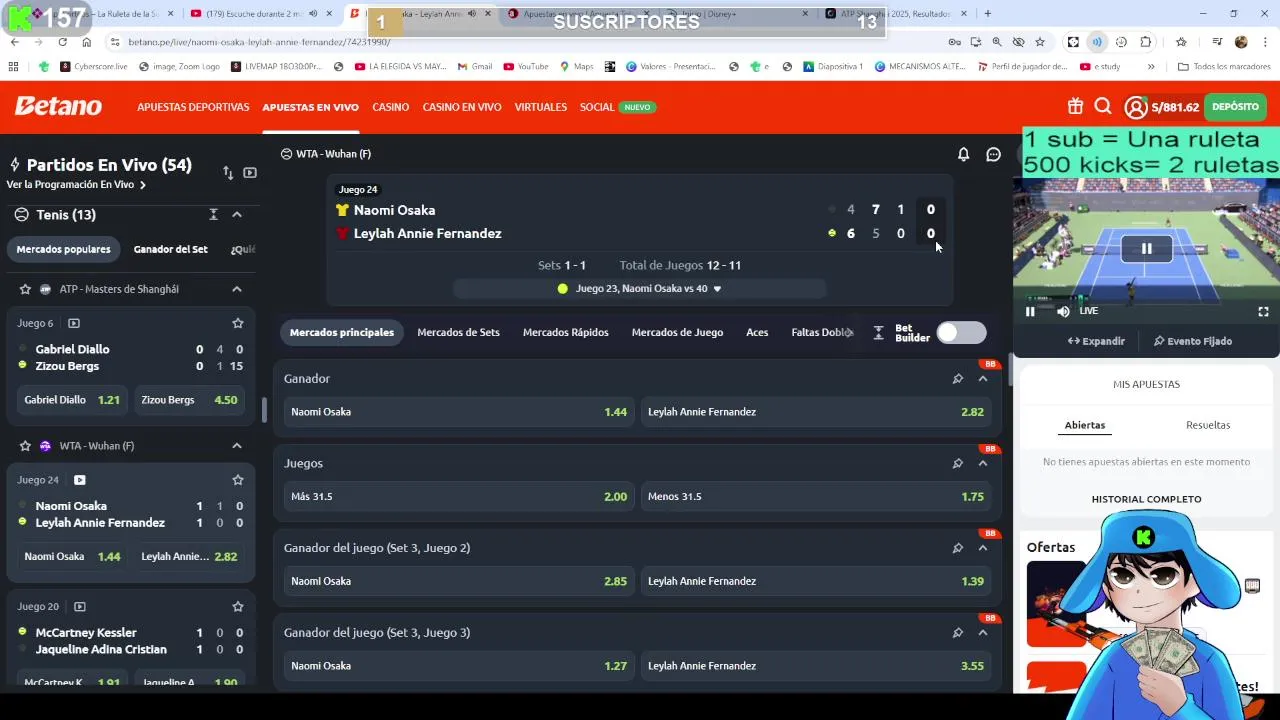Favorite the Naomi Osaka match in sidebar
1280x720 pixels.
238,480
